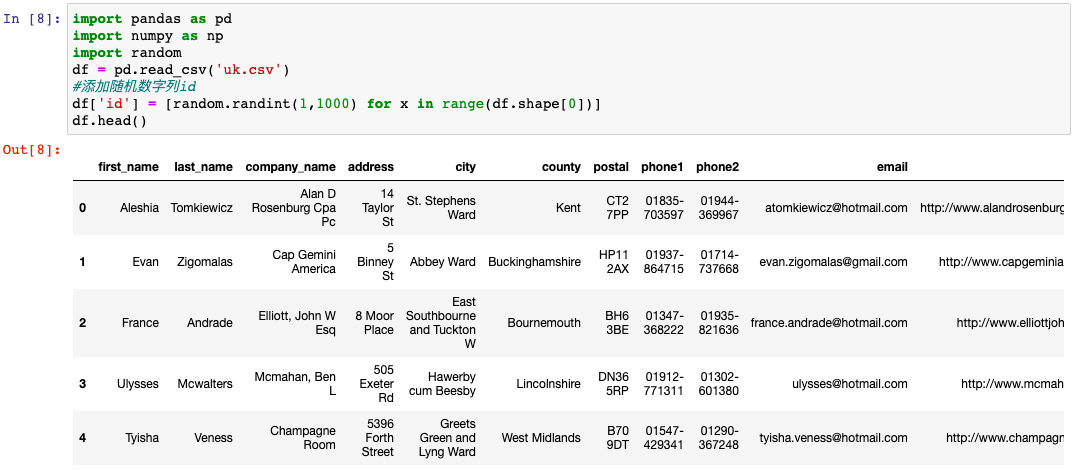
Task: Select the phone1 column header
Action: pos(664,167)
